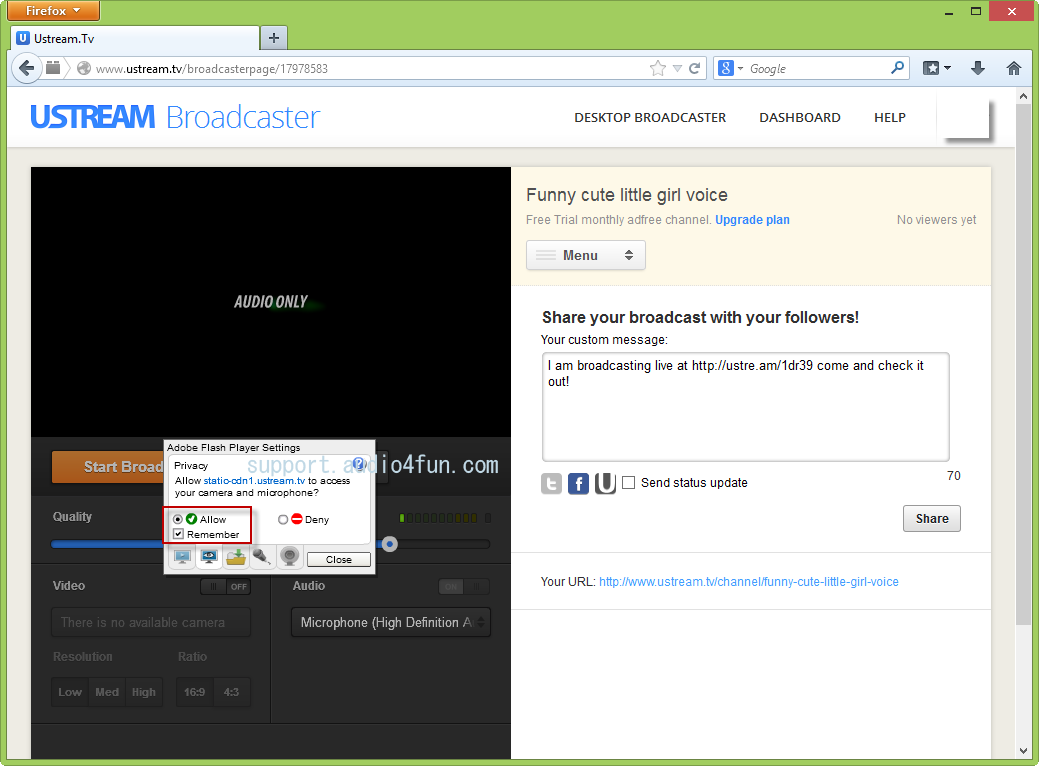Choose the High resolution option
Image resolution: width=1039 pixels, height=766 pixels.
pyautogui.click(x=144, y=692)
